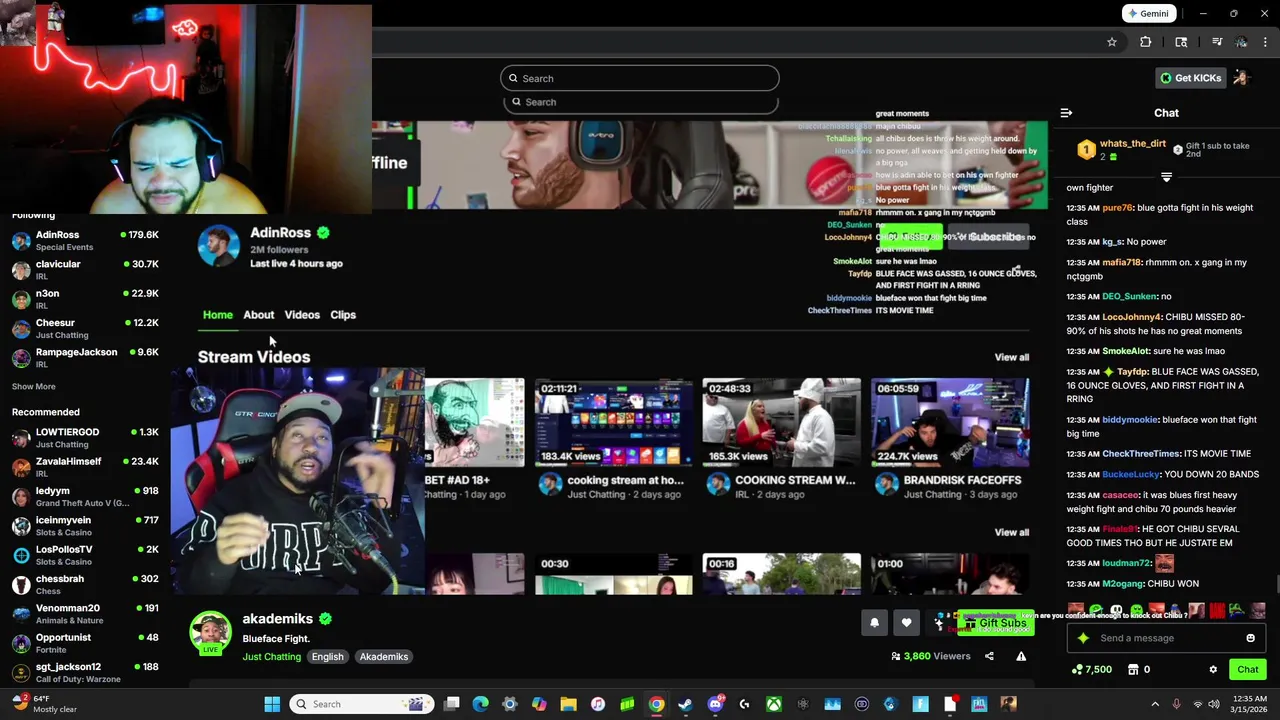Open chessbrah recommended channel
Image resolution: width=1280 pixels, height=720 pixels.
(85, 584)
